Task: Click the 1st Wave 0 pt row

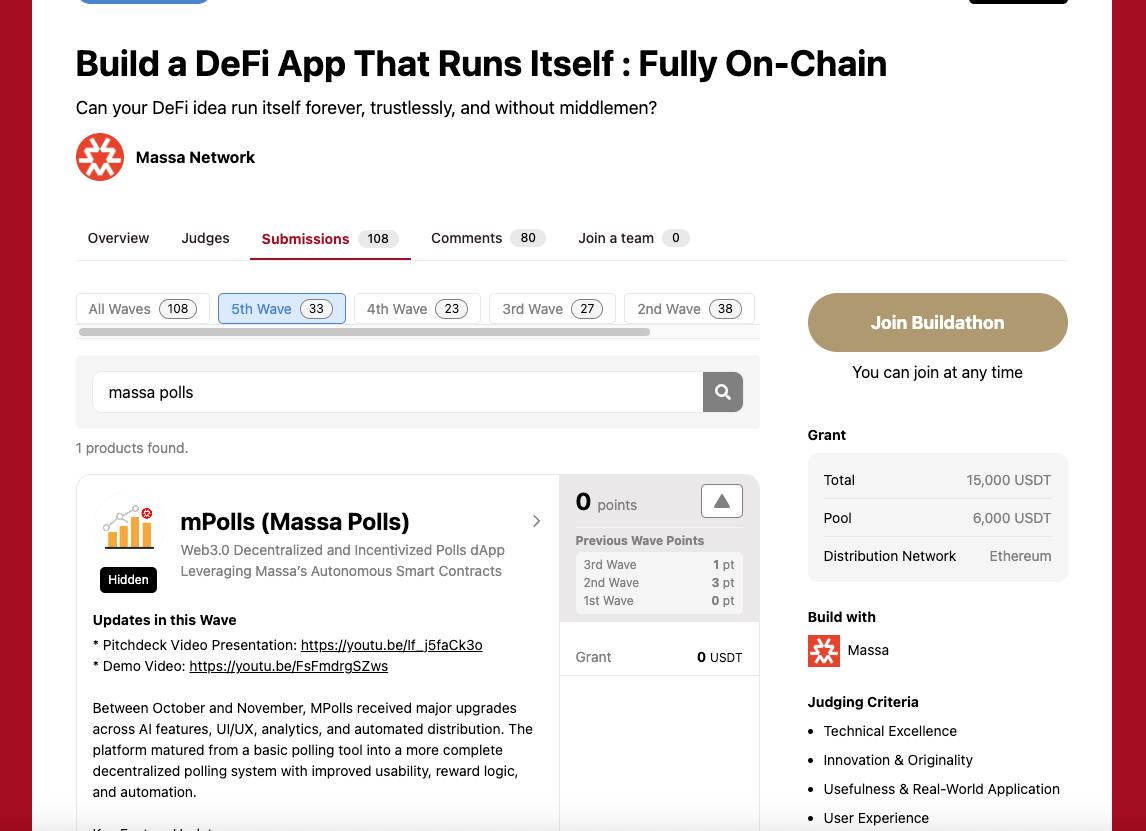Action: point(659,601)
